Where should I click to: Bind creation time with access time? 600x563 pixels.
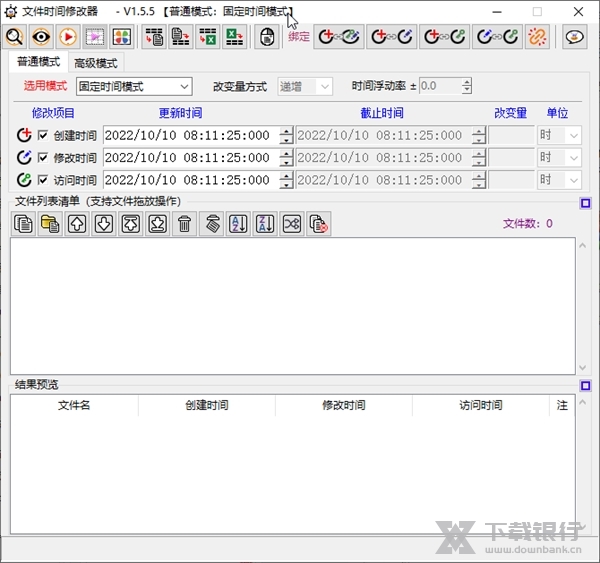[444, 37]
